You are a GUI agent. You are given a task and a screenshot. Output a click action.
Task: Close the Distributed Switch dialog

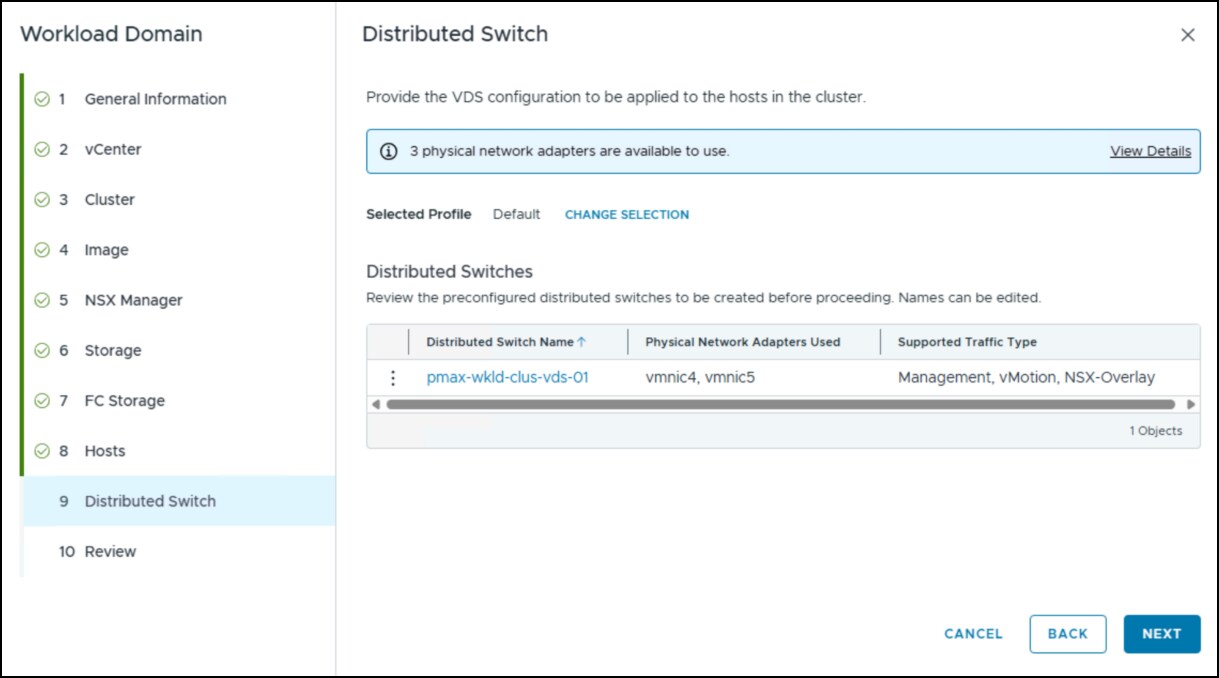1188,35
